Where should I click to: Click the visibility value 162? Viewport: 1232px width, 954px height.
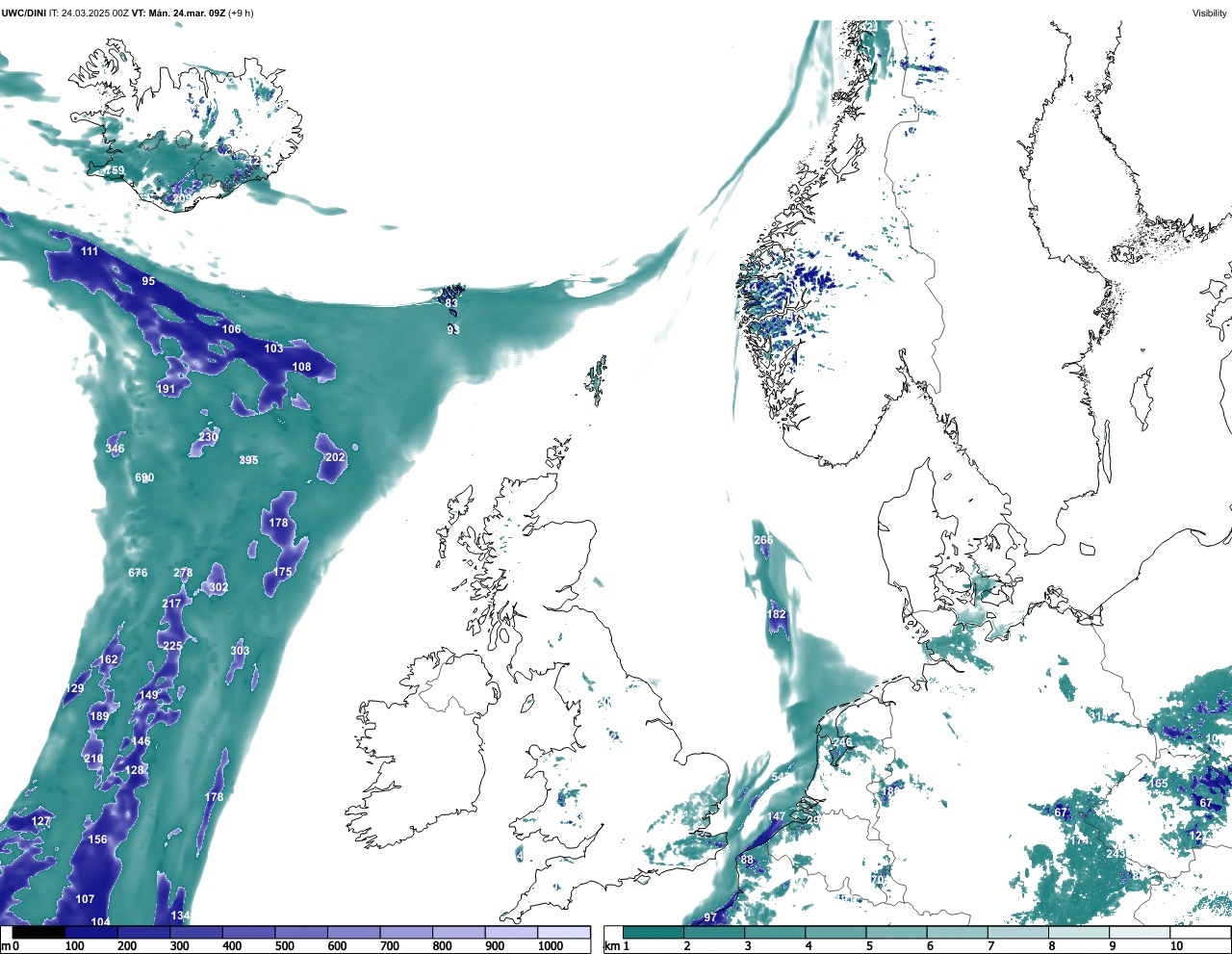(109, 659)
